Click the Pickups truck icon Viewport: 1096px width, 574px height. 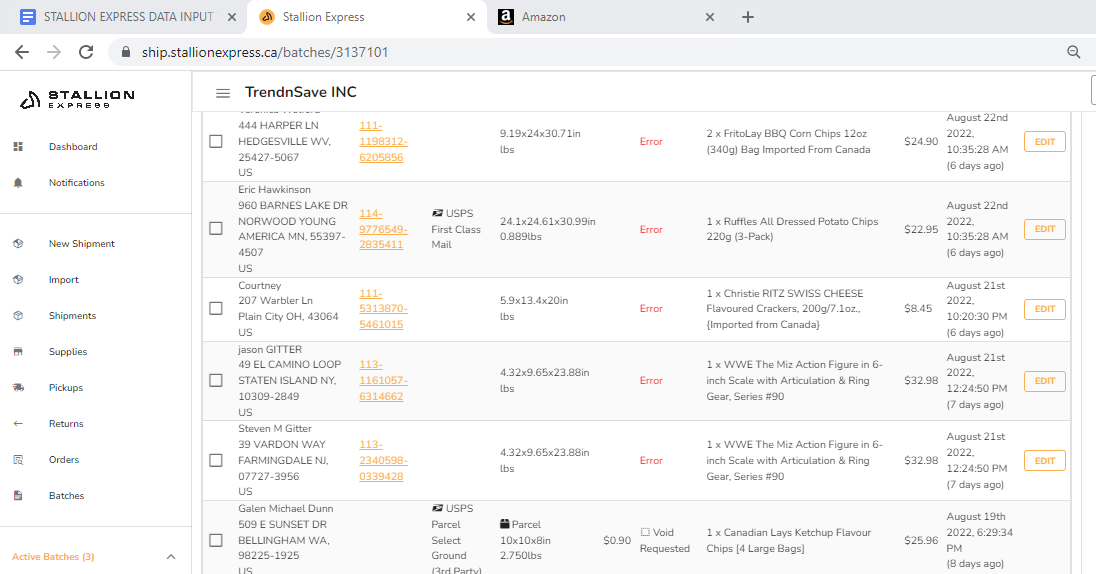click(x=18, y=388)
